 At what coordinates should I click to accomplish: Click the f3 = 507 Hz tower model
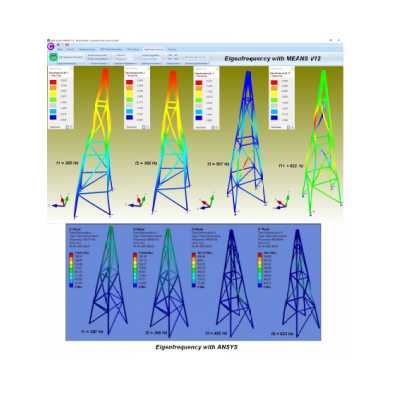click(247, 142)
